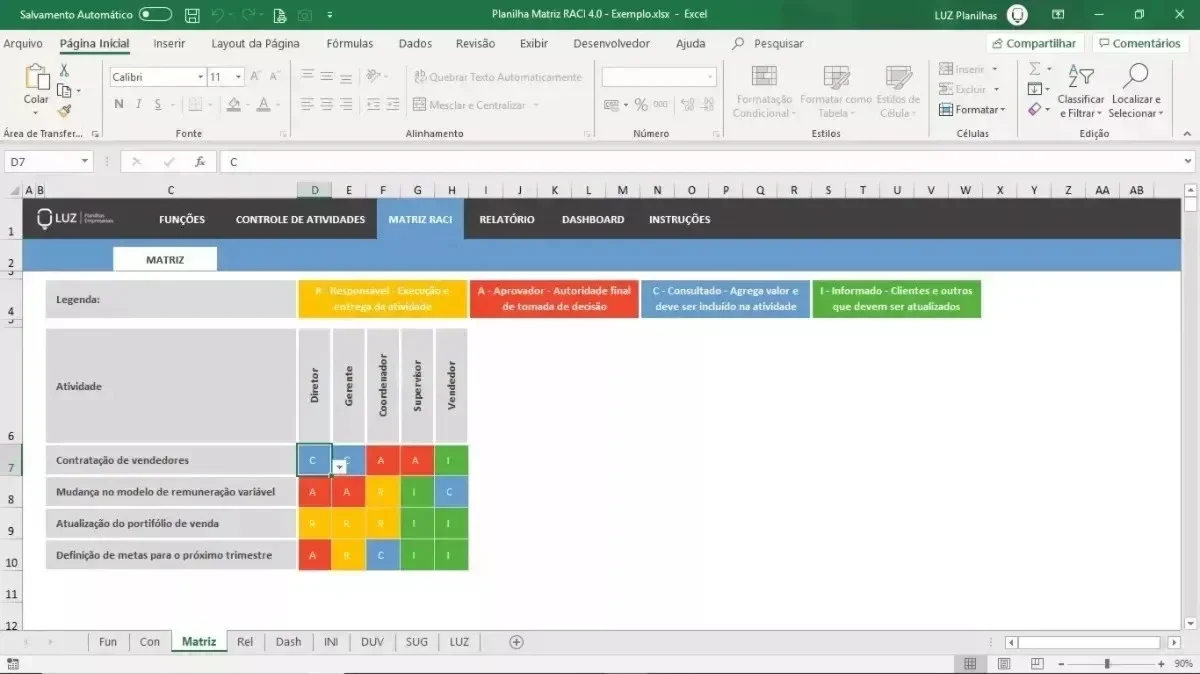This screenshot has height=674, width=1200.
Task: Select the Page Layout view icon in status bar
Action: point(1004,663)
